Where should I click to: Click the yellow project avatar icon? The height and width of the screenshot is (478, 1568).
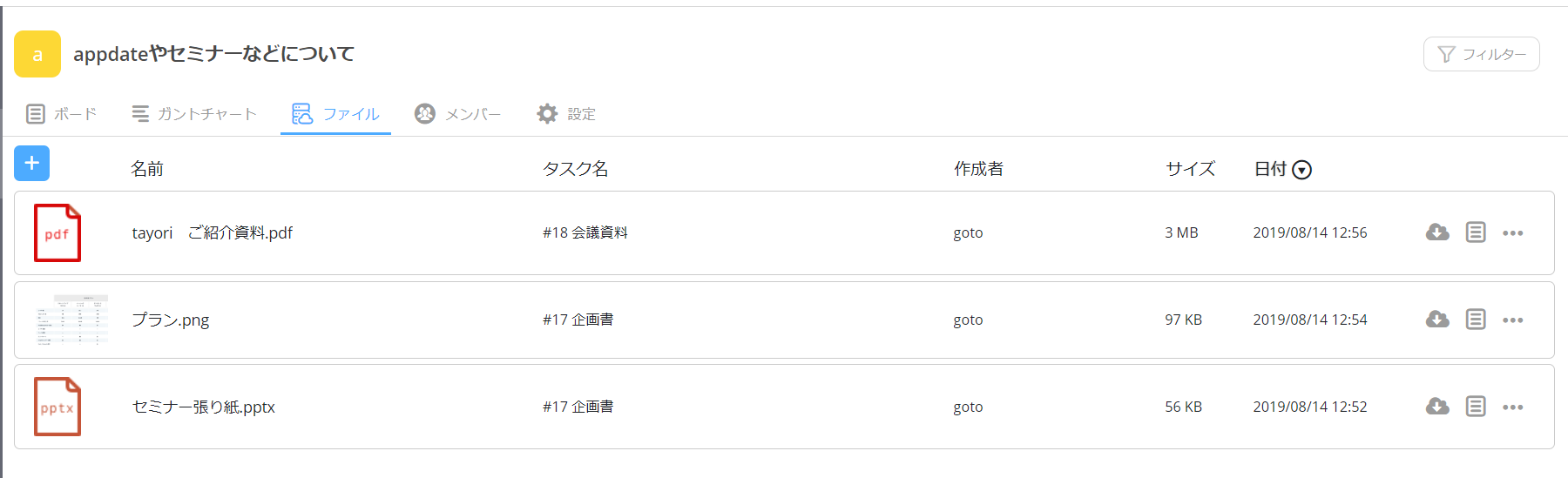[x=37, y=54]
